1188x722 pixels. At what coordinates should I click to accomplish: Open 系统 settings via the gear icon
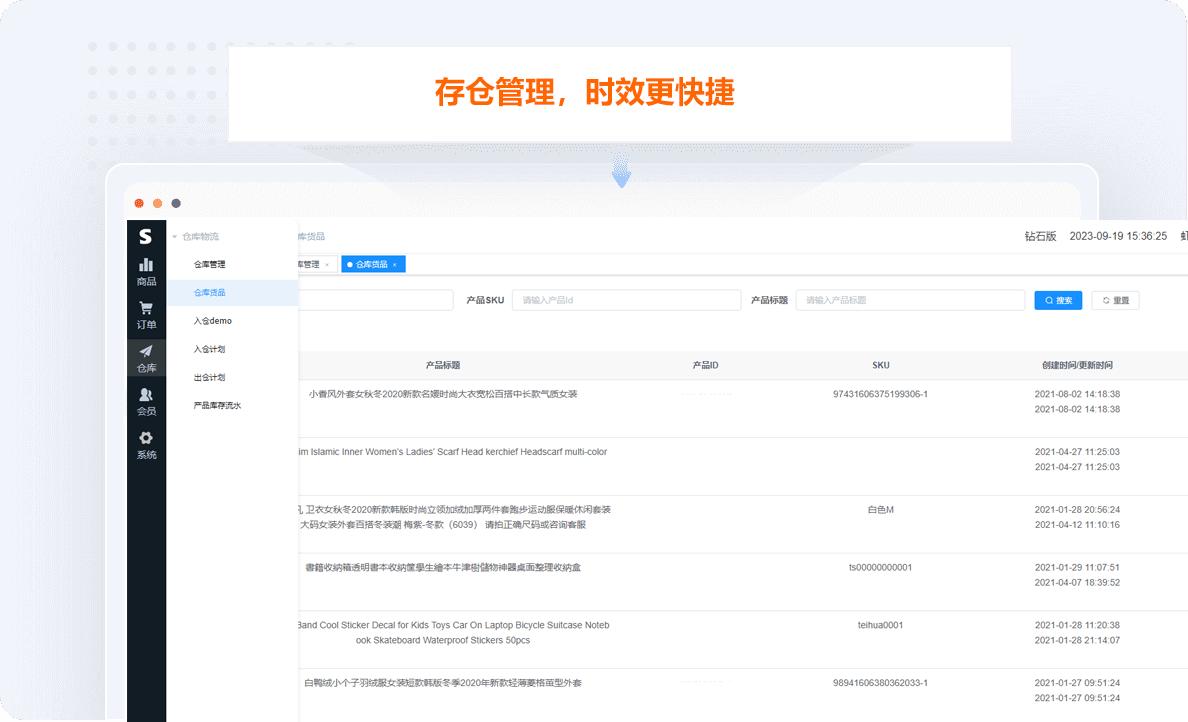(146, 438)
